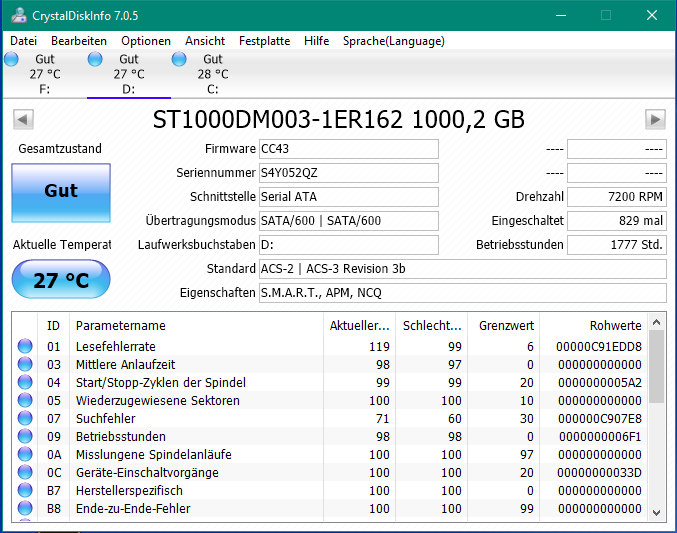Click the Grenzwert column header
The image size is (677, 533).
503,325
